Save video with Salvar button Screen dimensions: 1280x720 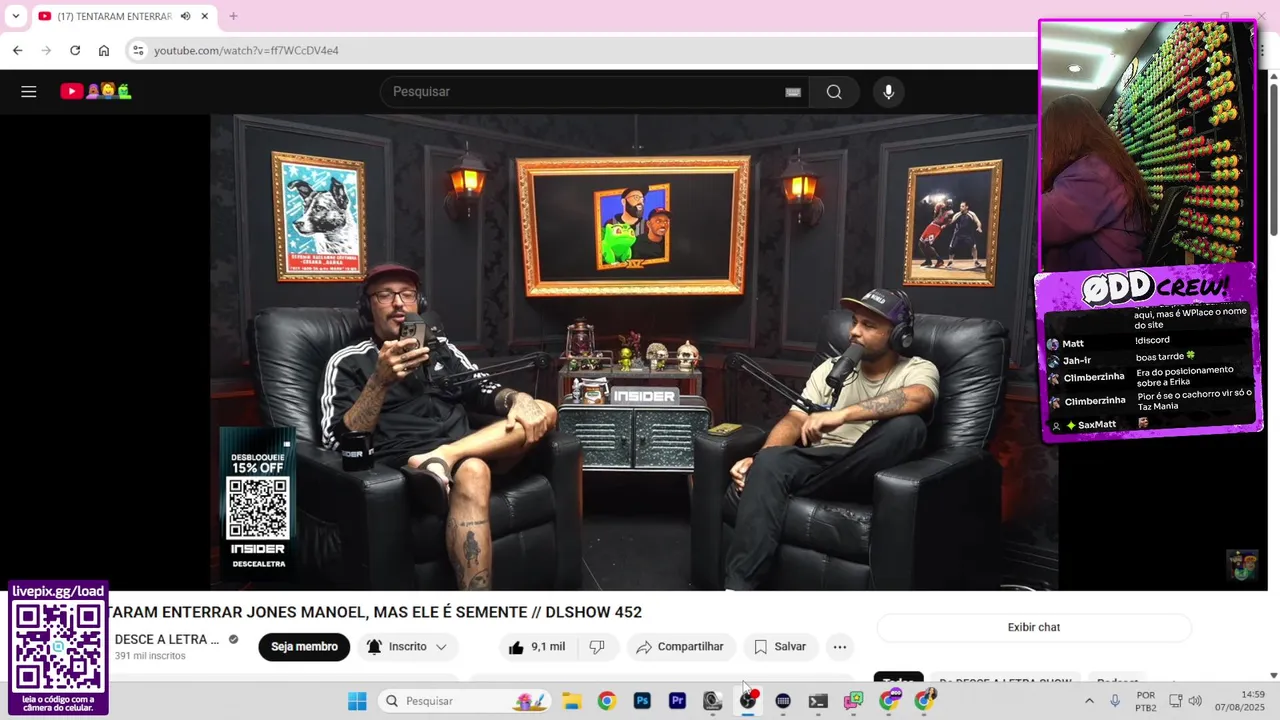click(x=780, y=647)
